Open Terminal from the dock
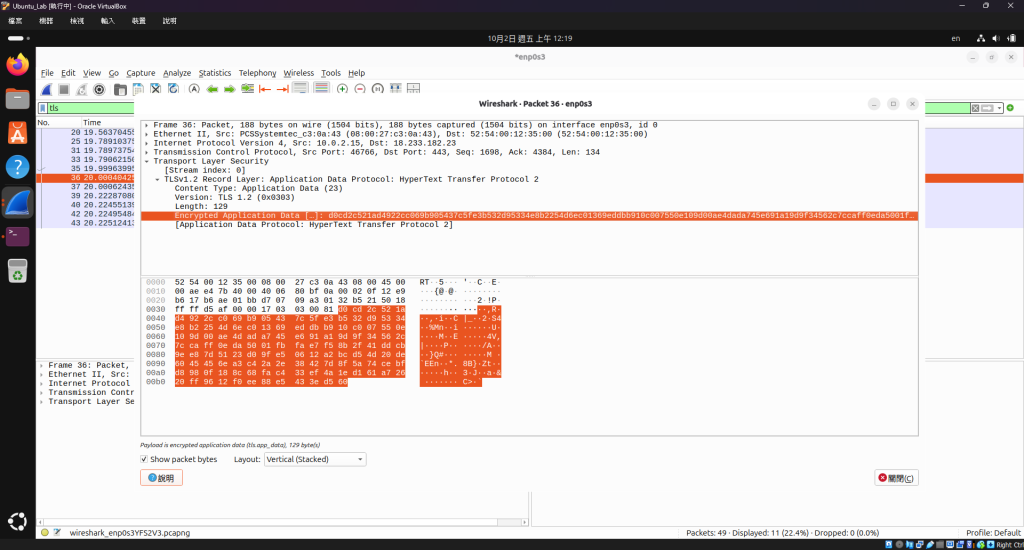The height and width of the screenshot is (550, 1024). coord(18,236)
